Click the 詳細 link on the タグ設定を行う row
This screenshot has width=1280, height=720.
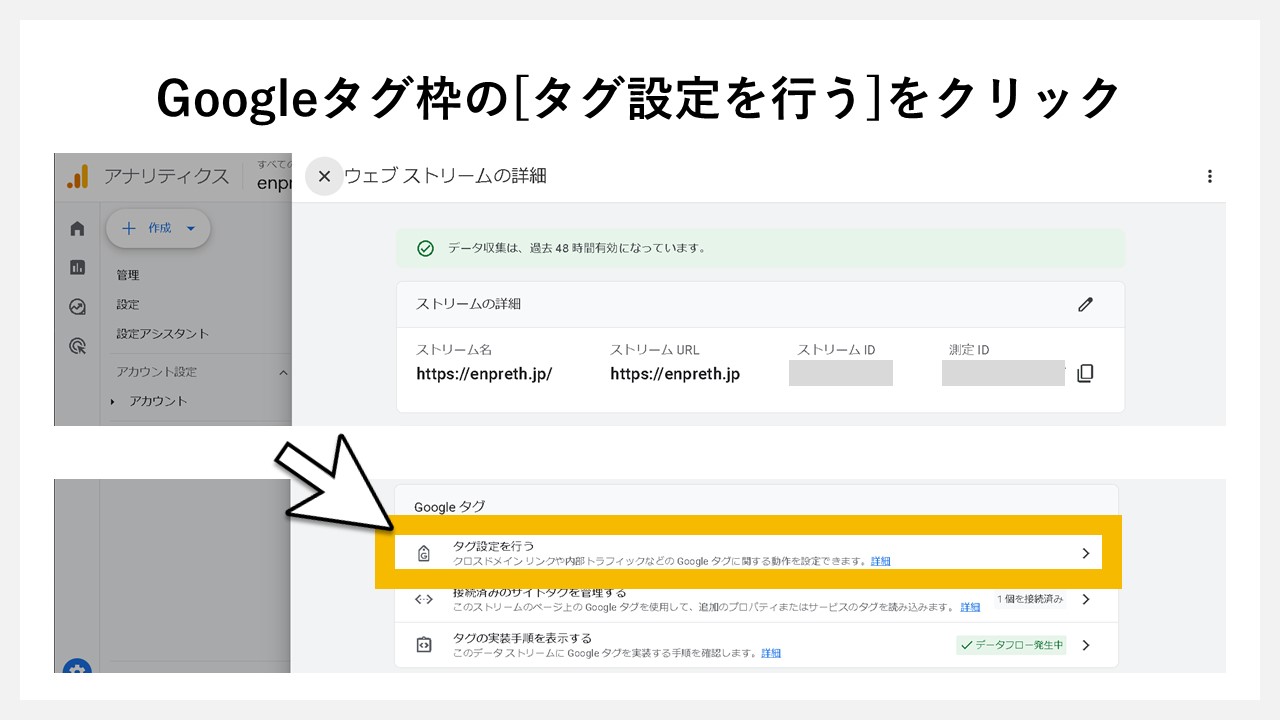(x=879, y=561)
